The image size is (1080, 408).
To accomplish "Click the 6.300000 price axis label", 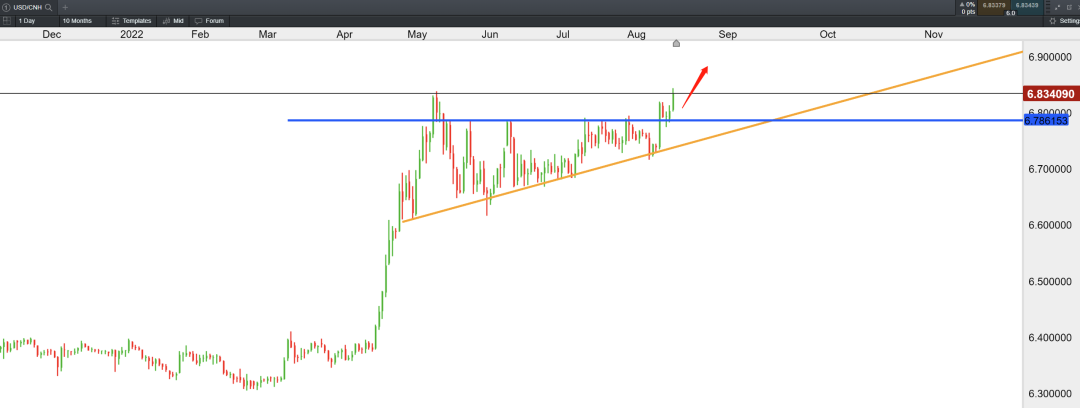I will point(1049,394).
